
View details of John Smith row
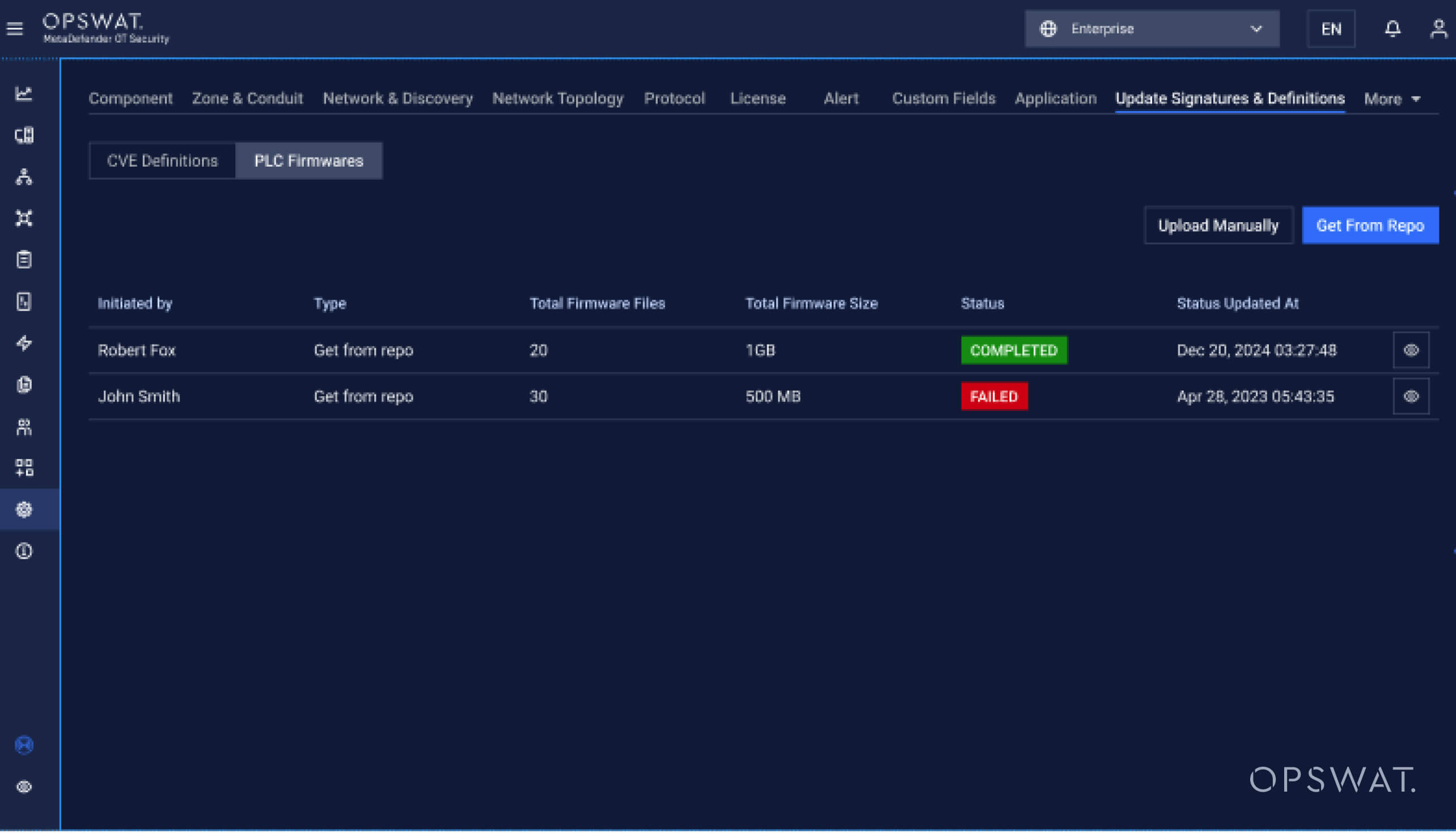[x=1411, y=397]
